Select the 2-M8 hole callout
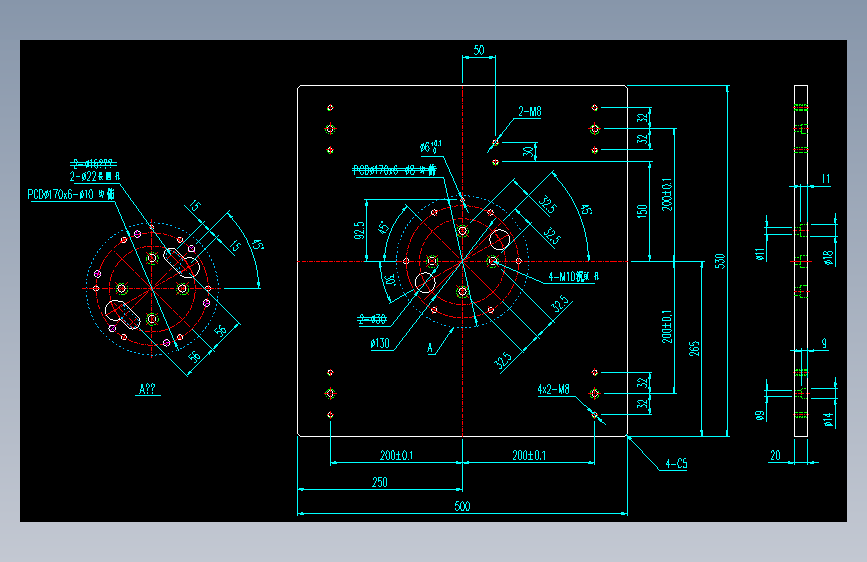 coord(530,112)
